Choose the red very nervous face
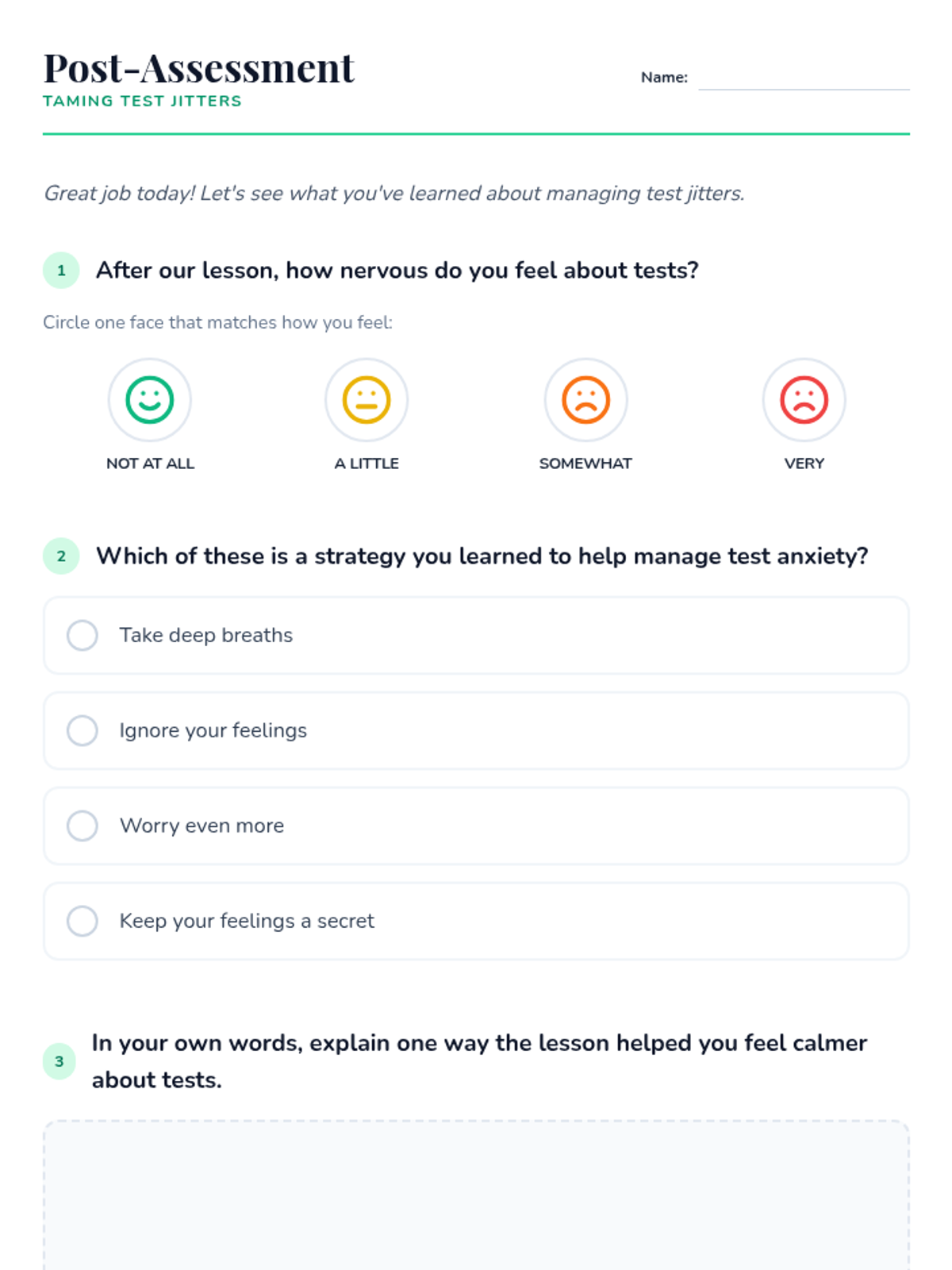The width and height of the screenshot is (952, 1270). point(804,400)
